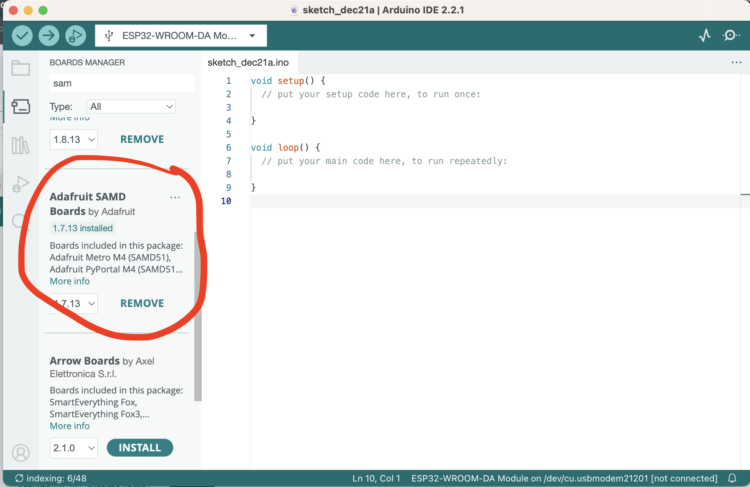Open the user account icon
This screenshot has height=487, width=750.
[21, 453]
